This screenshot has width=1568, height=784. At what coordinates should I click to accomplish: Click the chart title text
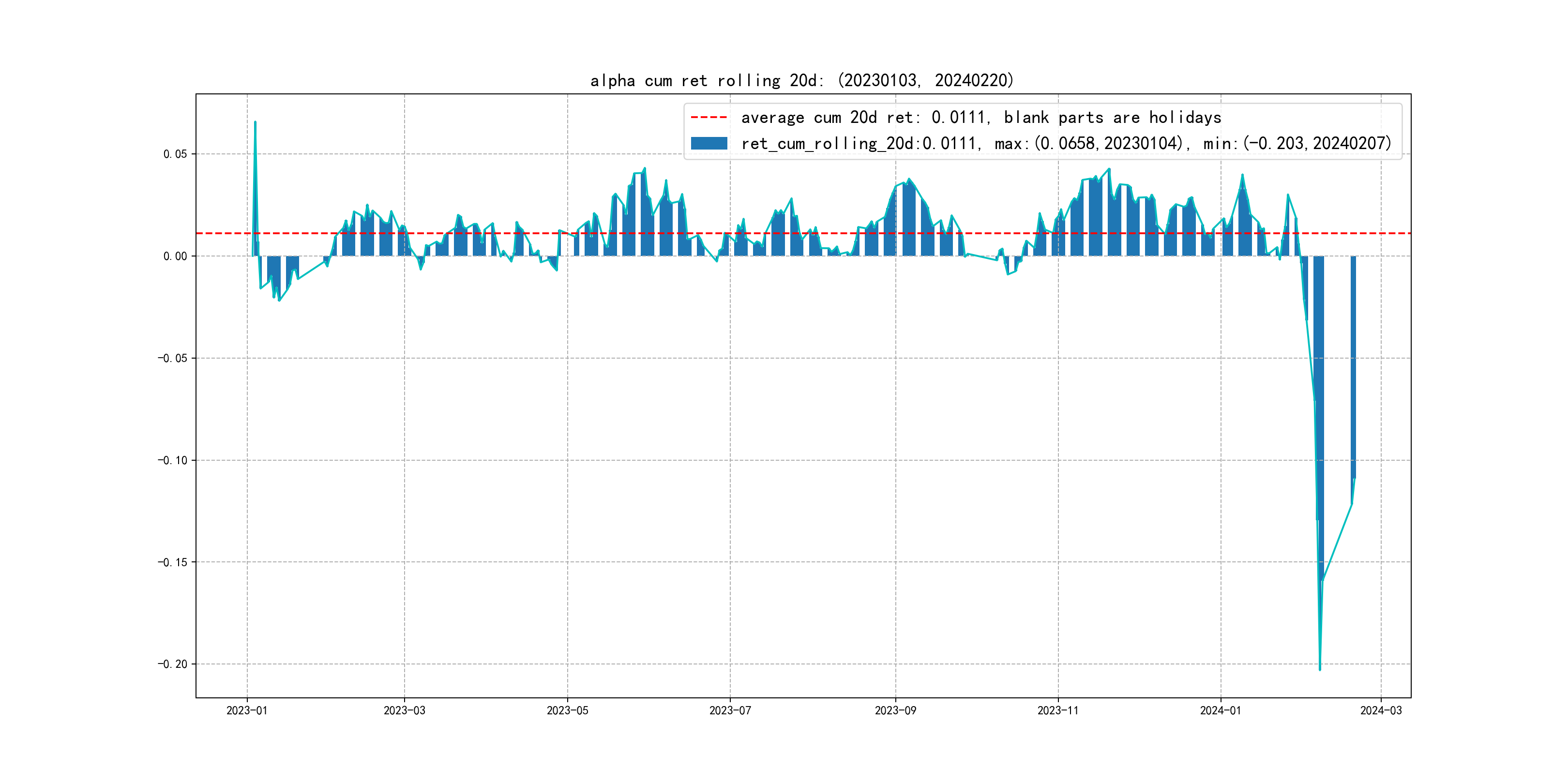[x=801, y=80]
